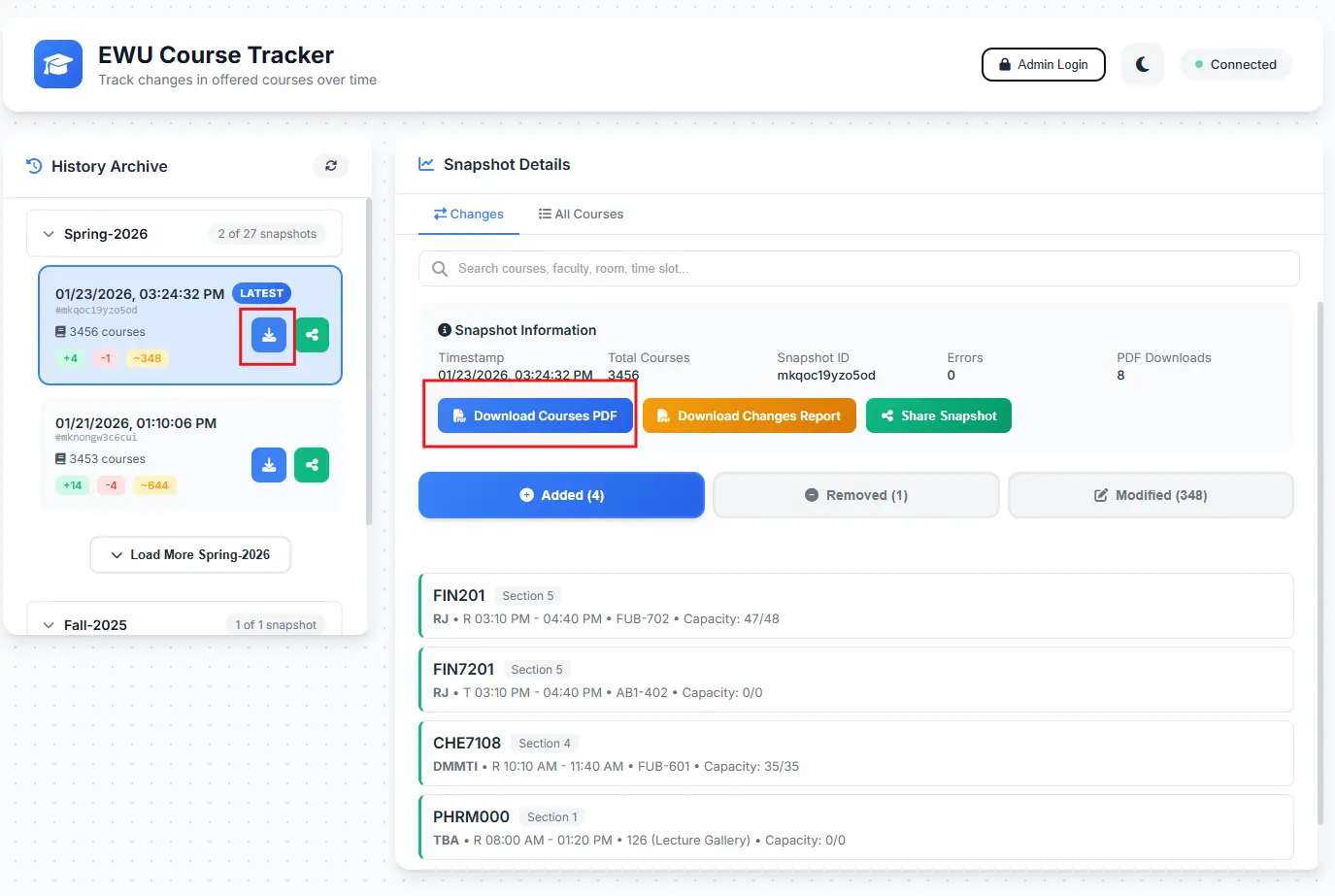Toggle dark mode with the moon icon
The height and width of the screenshot is (896, 1335).
(1142, 65)
